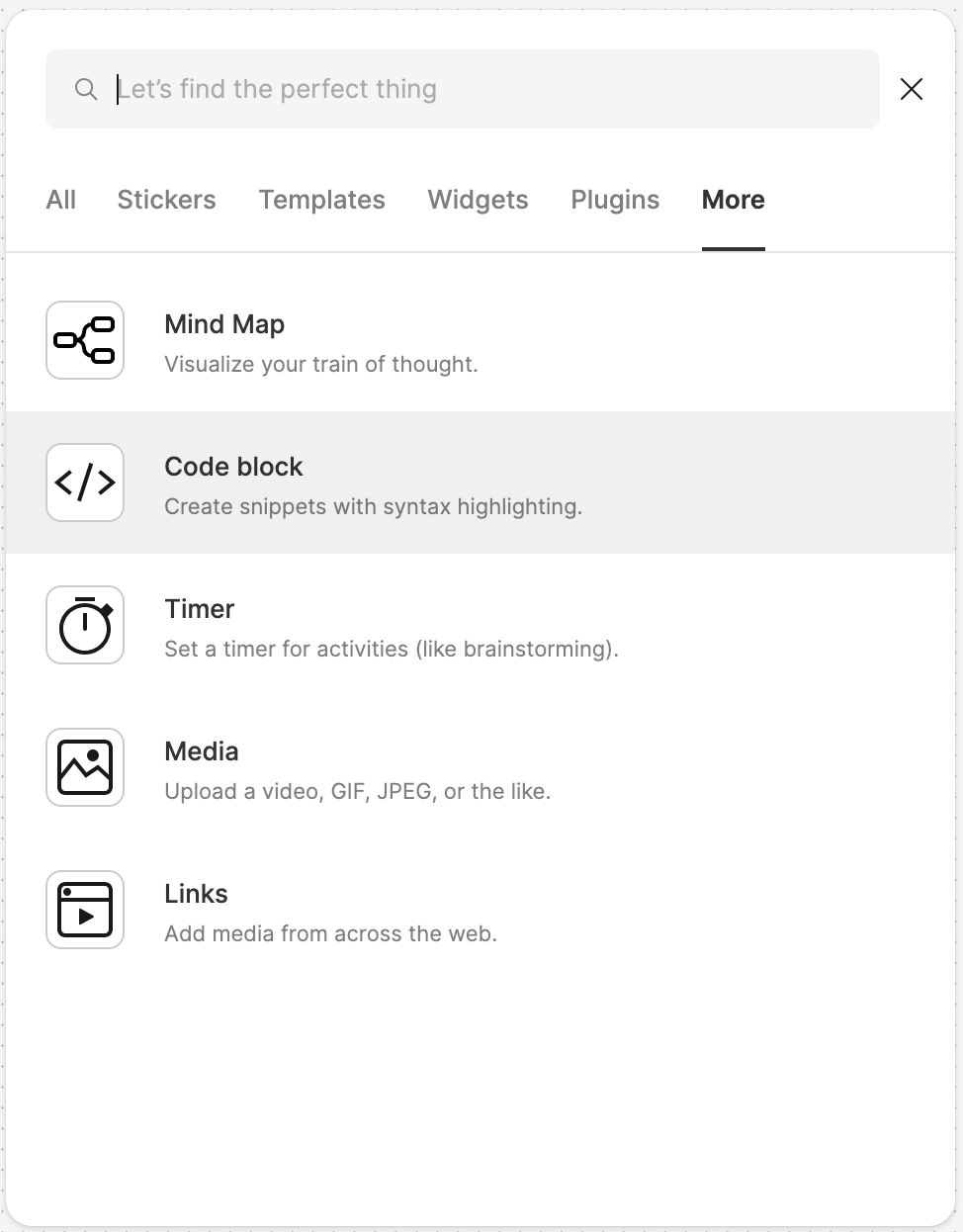963x1232 pixels.
Task: Insert a Code block from its title
Action: [x=233, y=467]
